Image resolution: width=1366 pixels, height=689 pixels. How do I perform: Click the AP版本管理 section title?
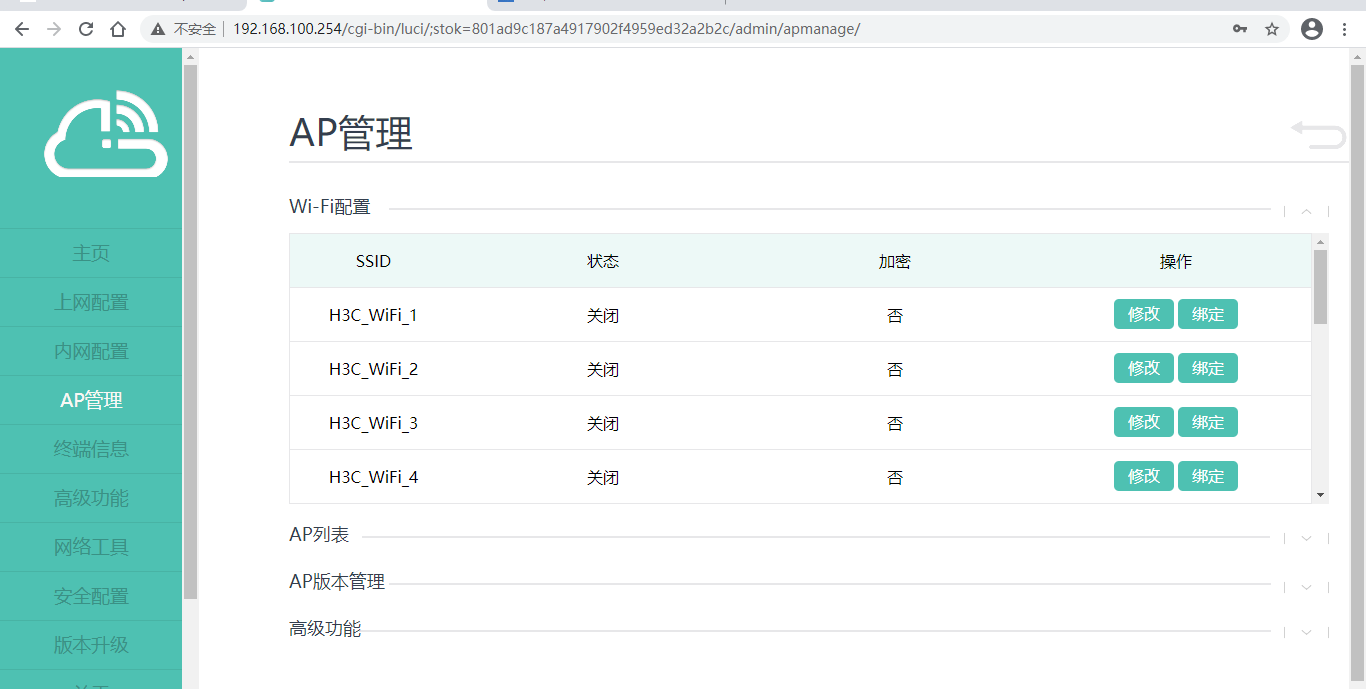tap(337, 582)
